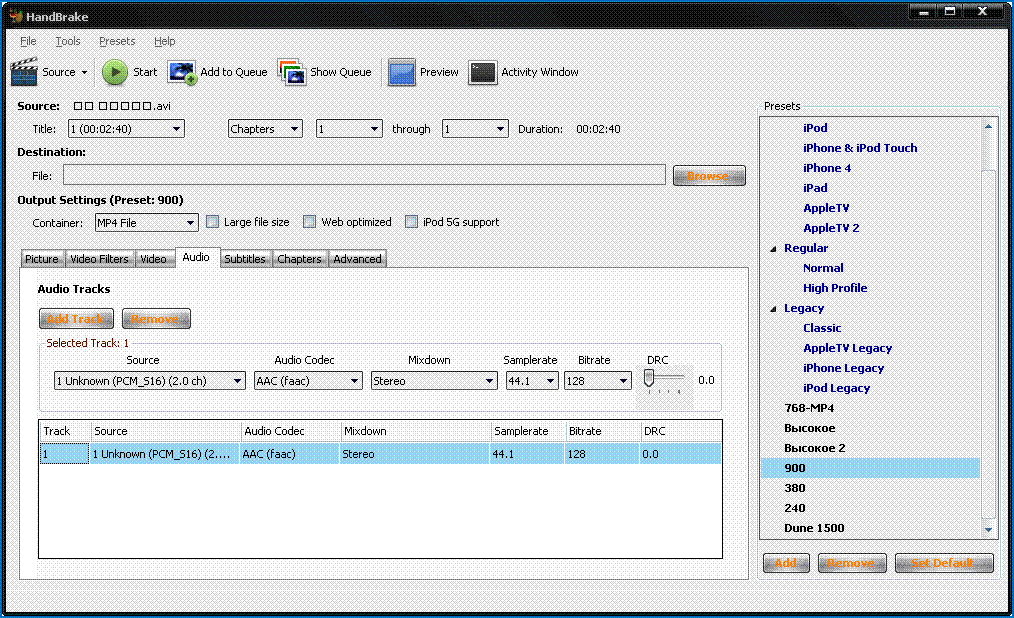This screenshot has width=1014, height=618.
Task: Open the end chapter dropdown after 'through'
Action: (475, 129)
